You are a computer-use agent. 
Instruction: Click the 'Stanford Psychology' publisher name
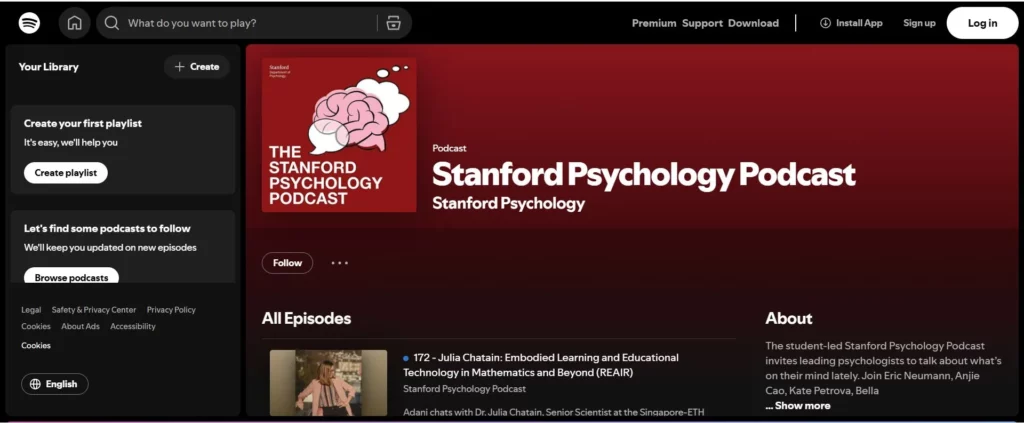[x=509, y=204]
